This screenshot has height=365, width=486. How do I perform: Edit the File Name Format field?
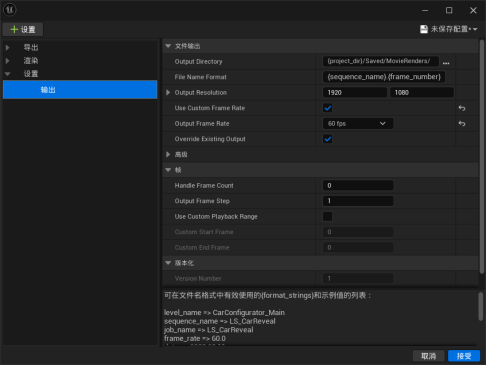pos(384,77)
